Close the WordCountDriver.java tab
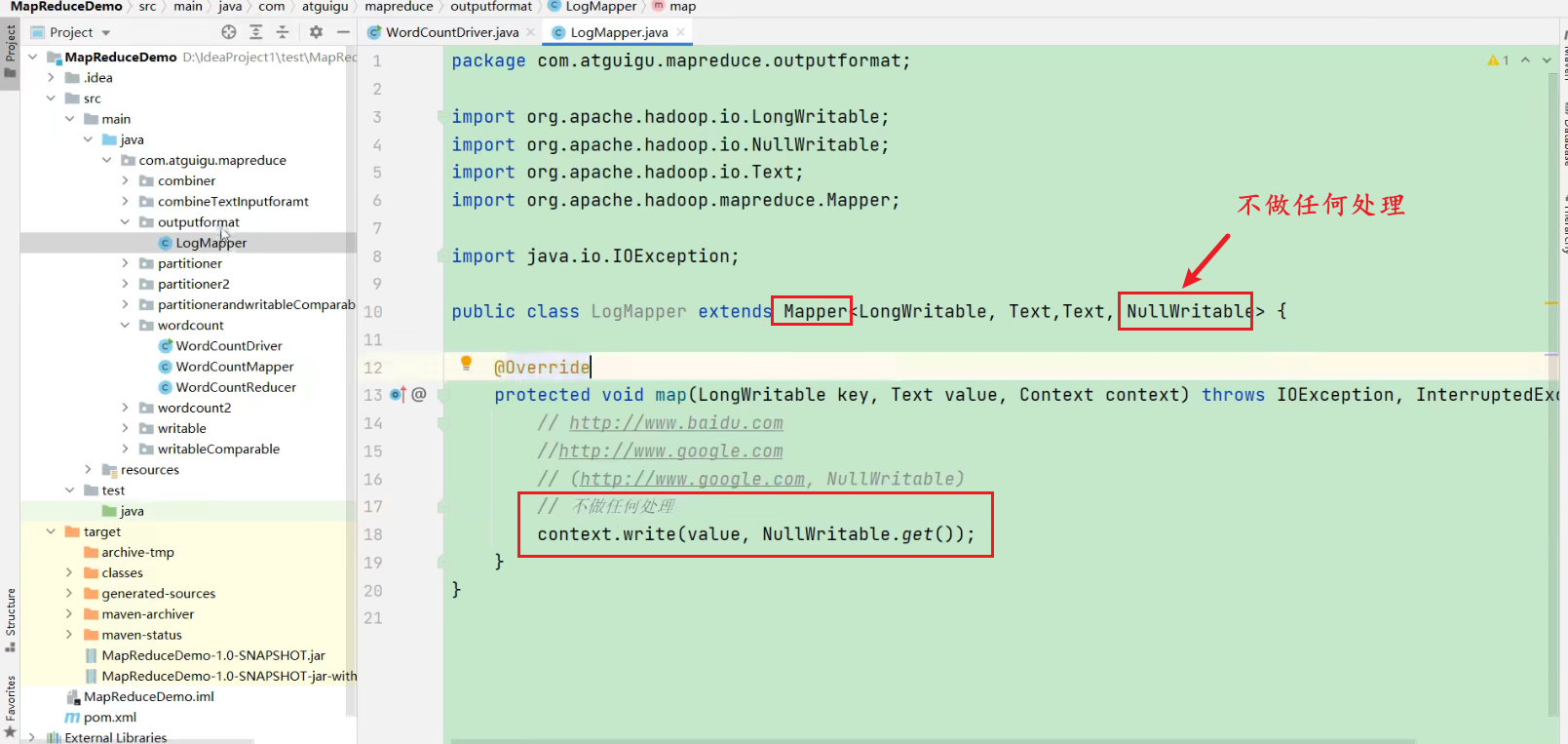 (x=531, y=32)
